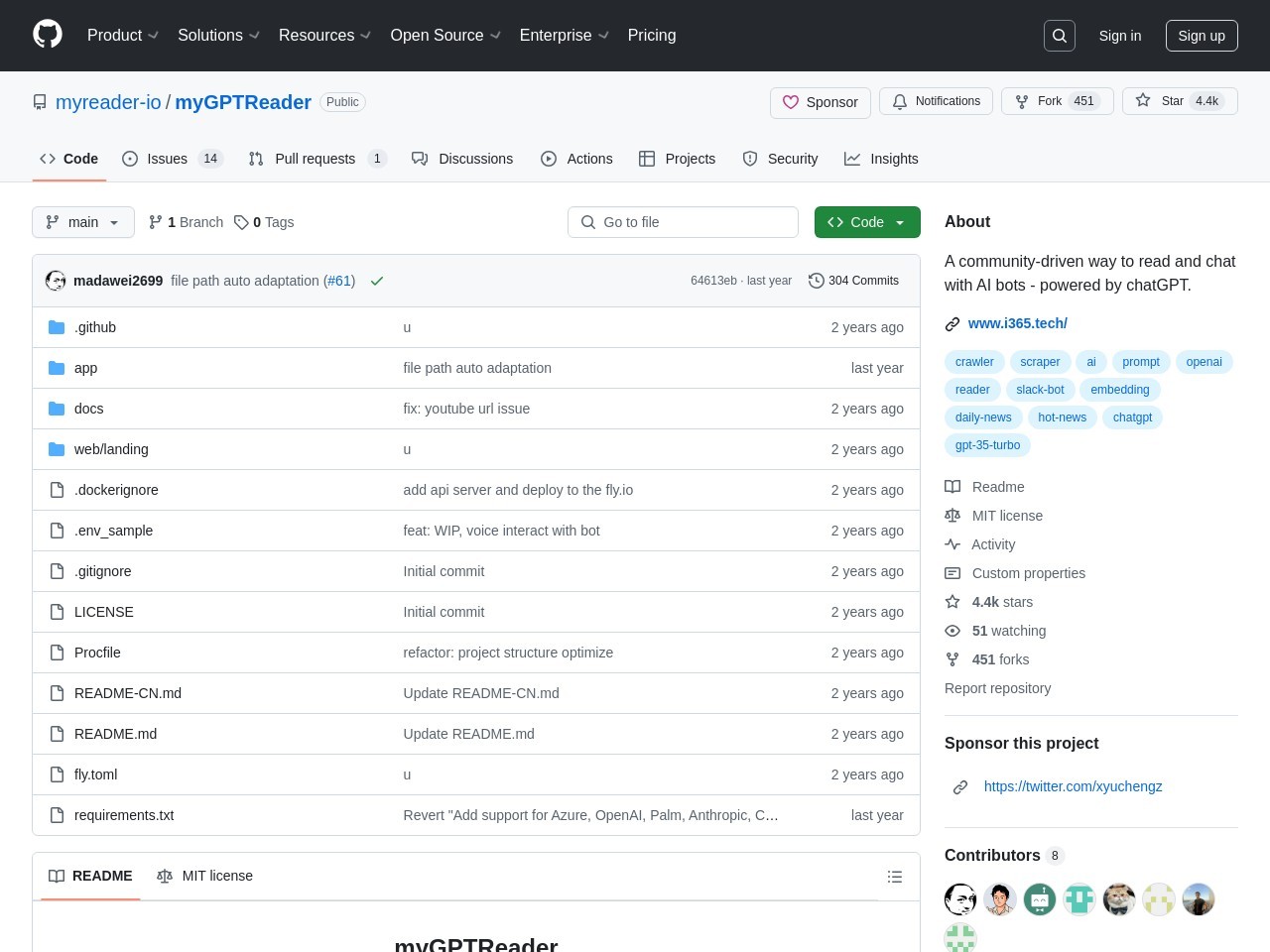The height and width of the screenshot is (952, 1270).
Task: Switch to the Actions tab
Action: 576,159
